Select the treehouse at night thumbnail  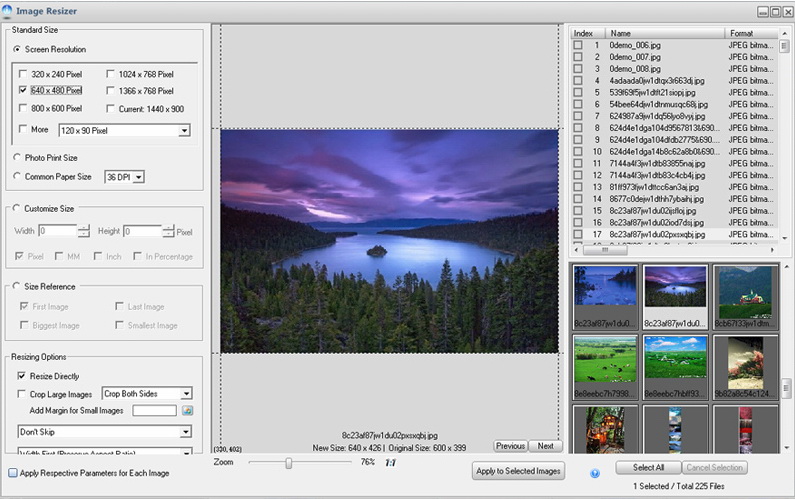[x=604, y=430]
